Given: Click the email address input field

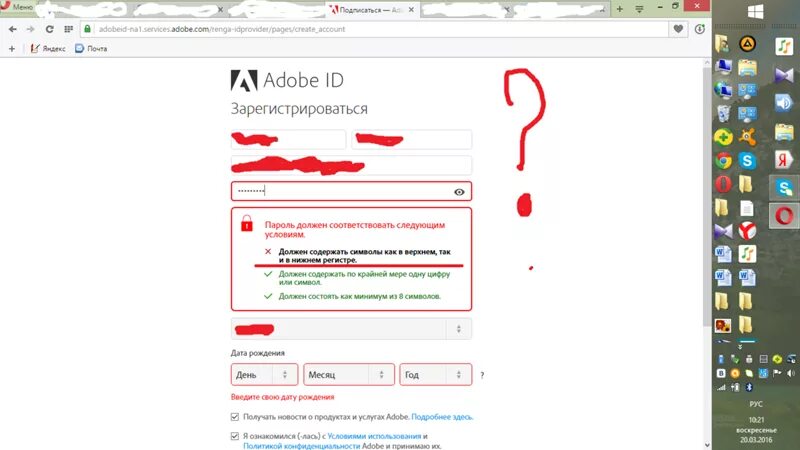Looking at the screenshot, I should (x=352, y=165).
